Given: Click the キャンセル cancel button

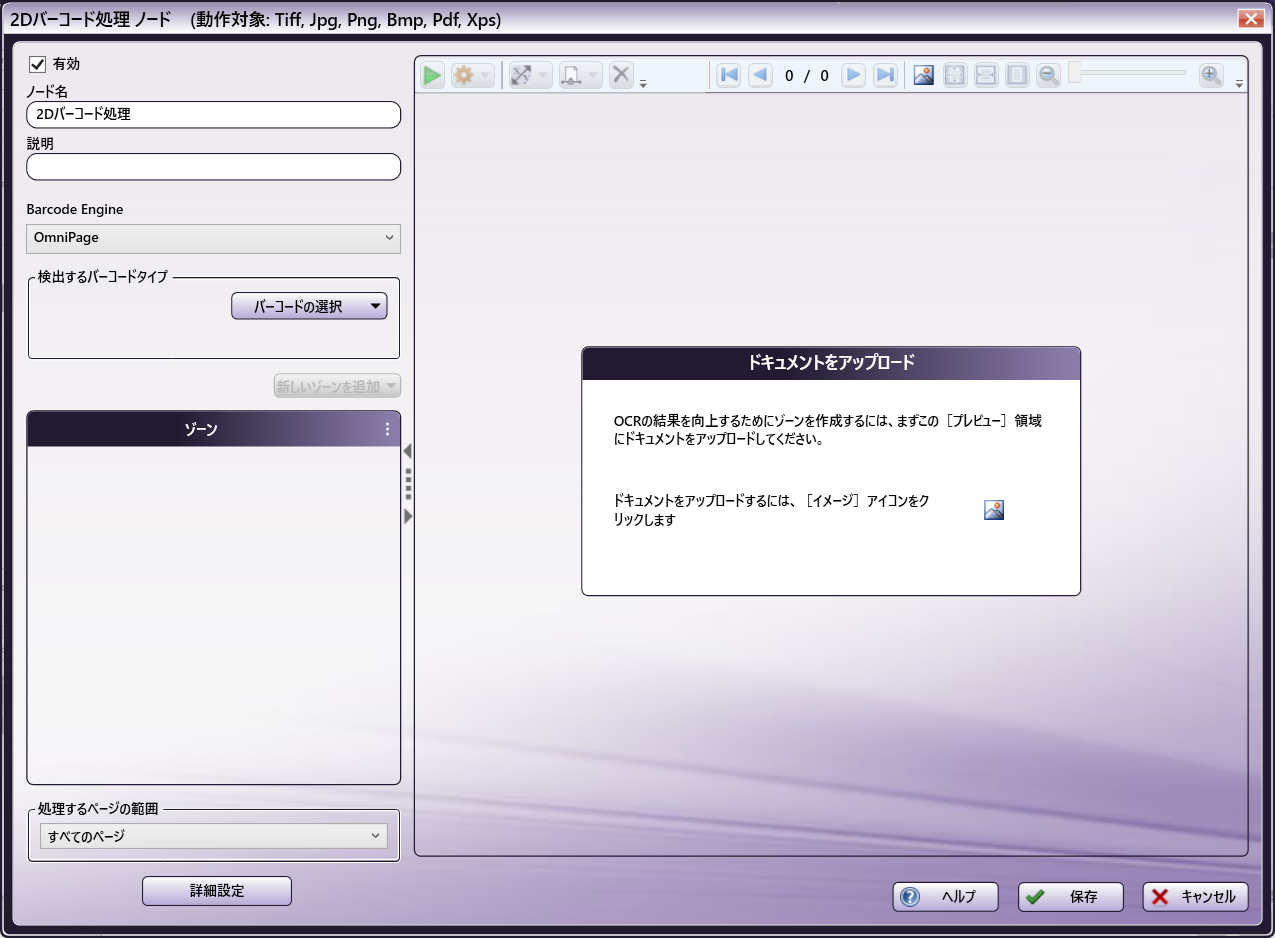Looking at the screenshot, I should (1196, 897).
